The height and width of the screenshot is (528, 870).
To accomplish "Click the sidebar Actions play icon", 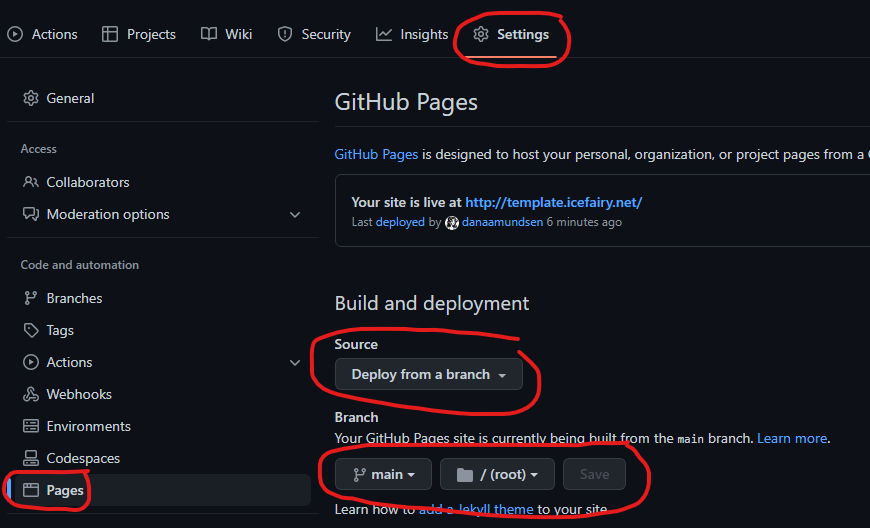I will click(x=31, y=362).
